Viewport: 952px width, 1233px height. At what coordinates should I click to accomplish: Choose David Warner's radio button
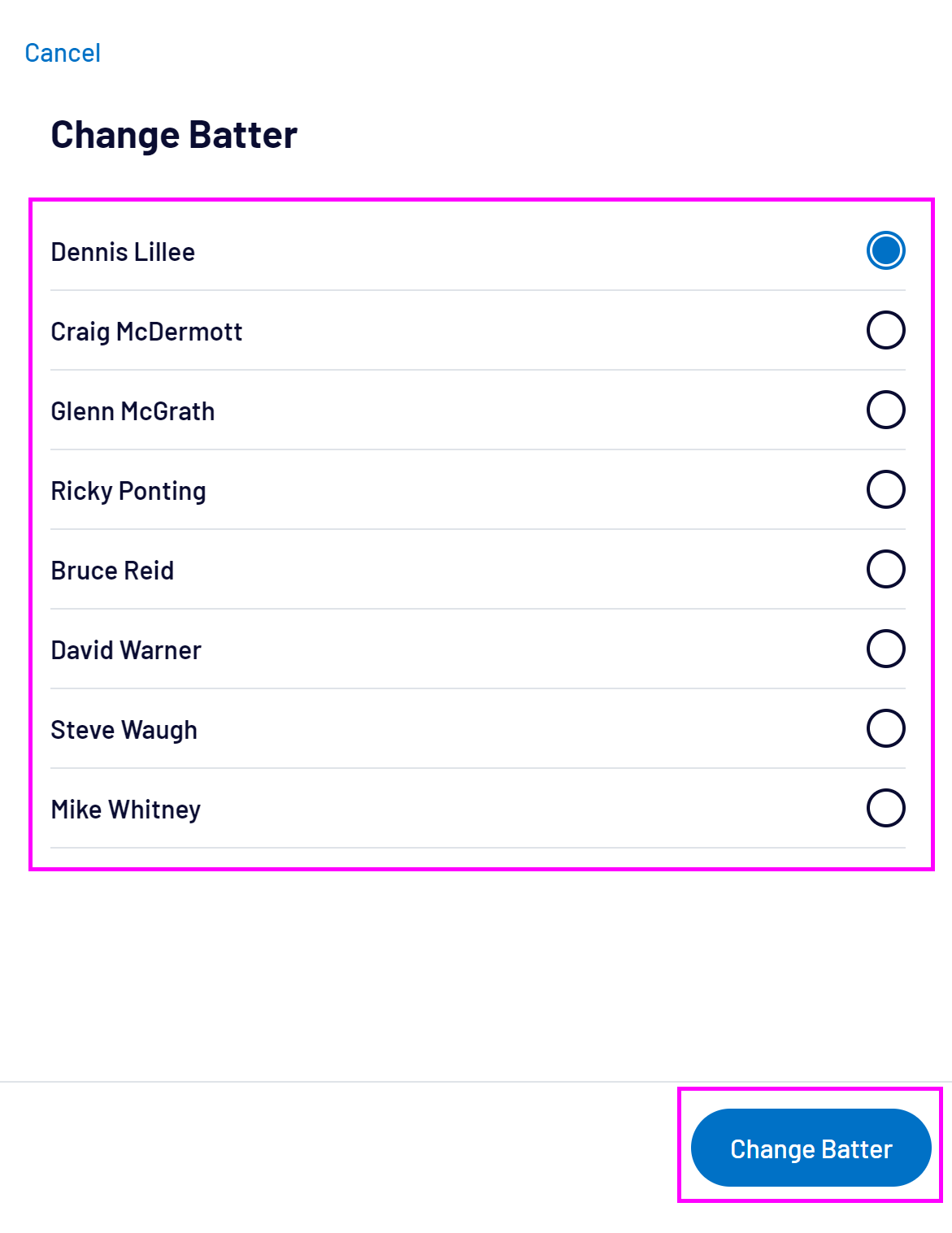click(x=885, y=649)
